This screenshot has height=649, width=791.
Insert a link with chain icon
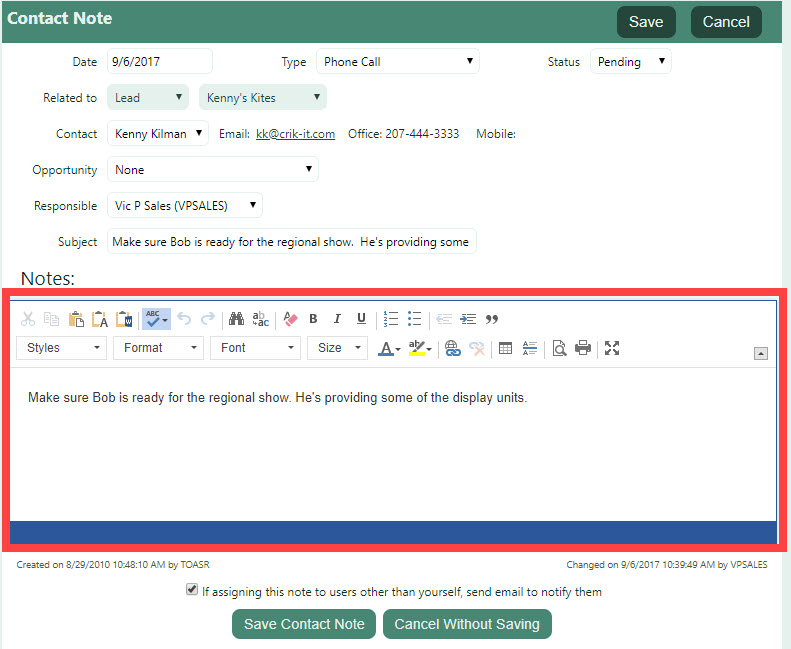pos(452,348)
